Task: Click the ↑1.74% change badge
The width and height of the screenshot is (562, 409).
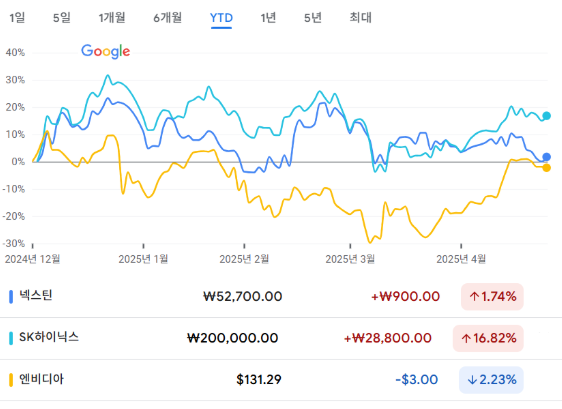Action: (x=492, y=296)
